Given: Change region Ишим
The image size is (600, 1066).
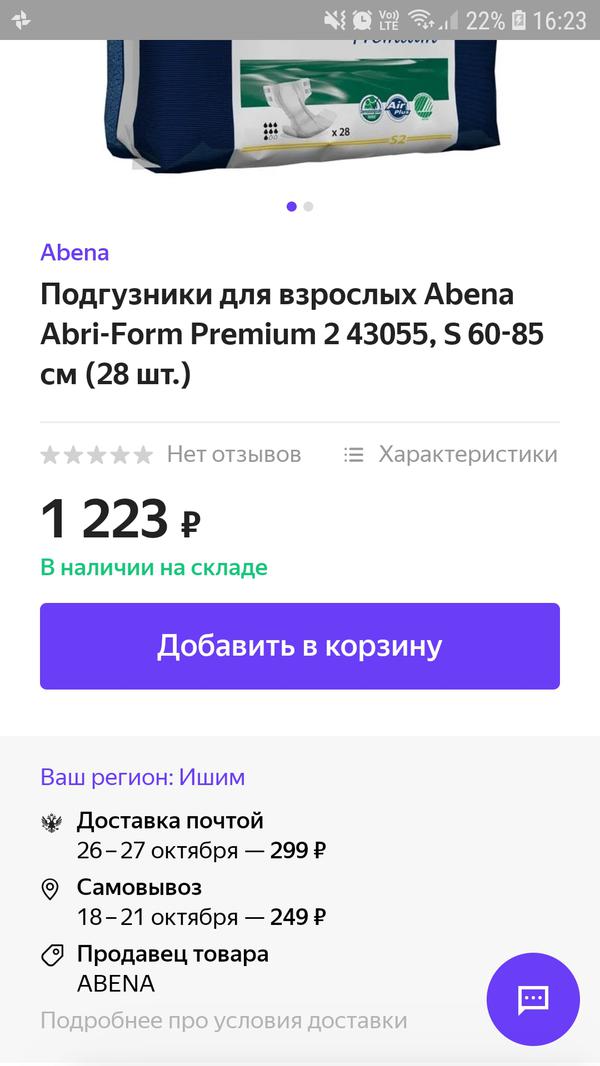Looking at the screenshot, I should [142, 777].
